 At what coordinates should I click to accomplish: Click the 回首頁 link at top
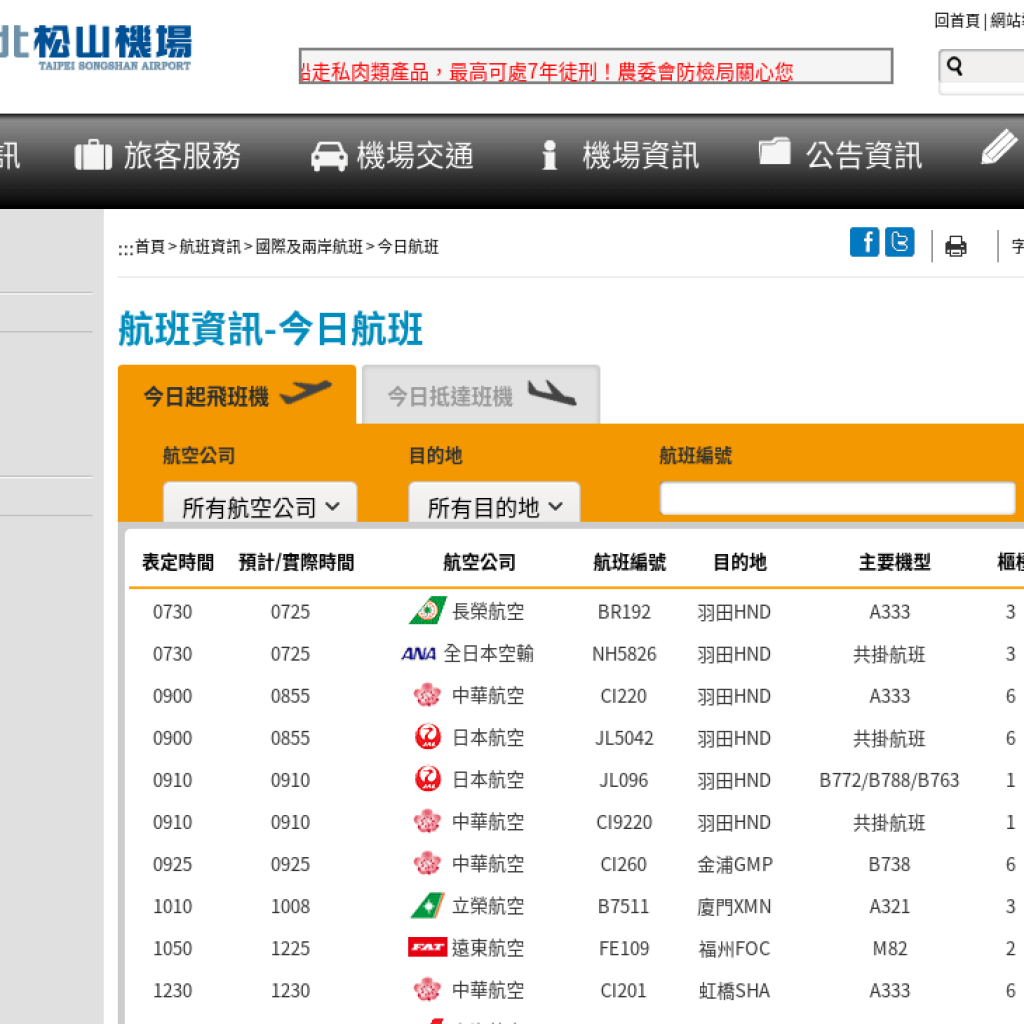tap(956, 20)
